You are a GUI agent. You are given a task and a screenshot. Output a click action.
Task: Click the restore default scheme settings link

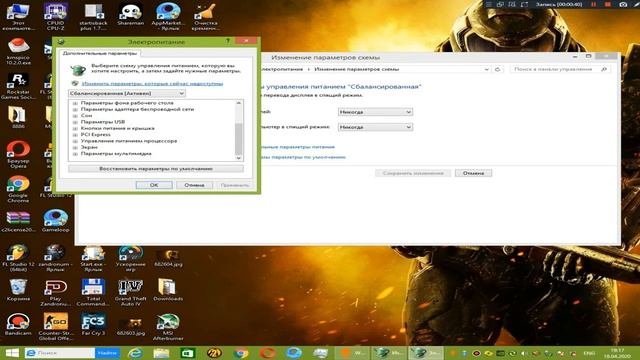tap(303, 157)
